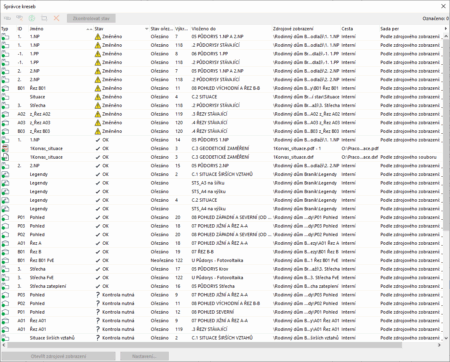Click the type icon of the z_Řez A02 row
This screenshot has width=450, height=362.
point(5,114)
